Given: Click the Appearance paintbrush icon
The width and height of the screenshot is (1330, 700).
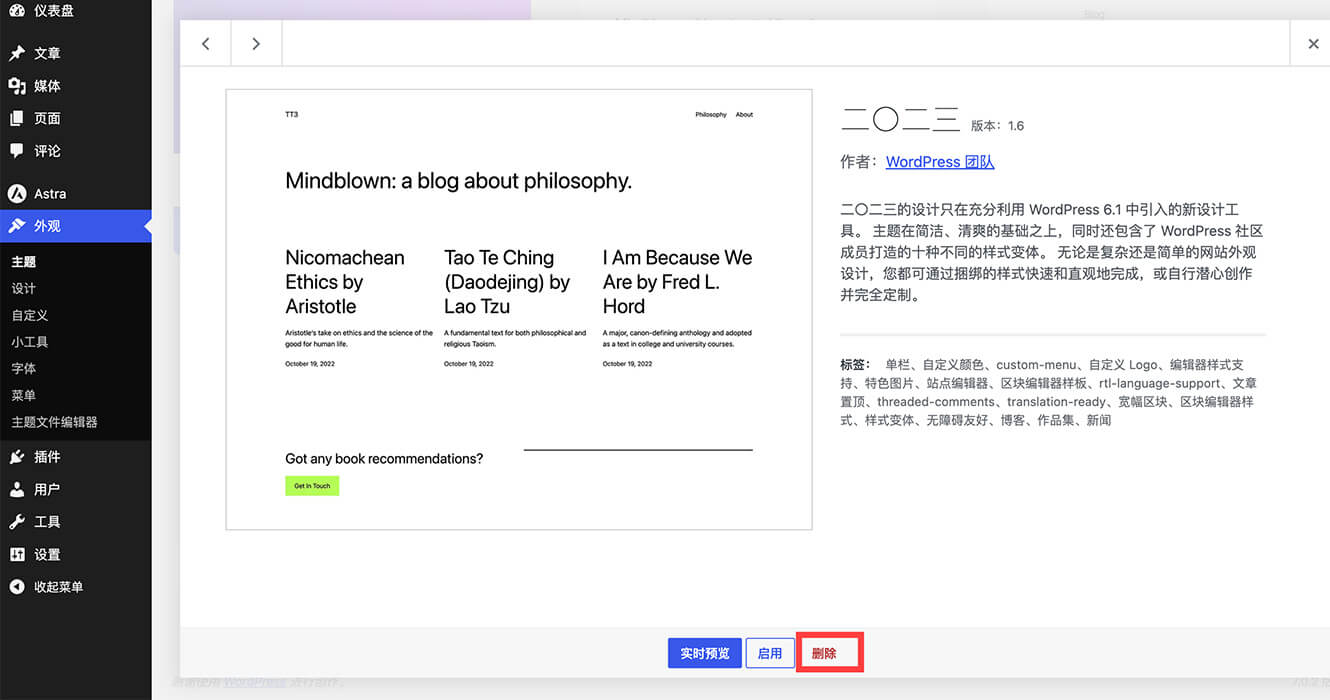Looking at the screenshot, I should (17, 226).
